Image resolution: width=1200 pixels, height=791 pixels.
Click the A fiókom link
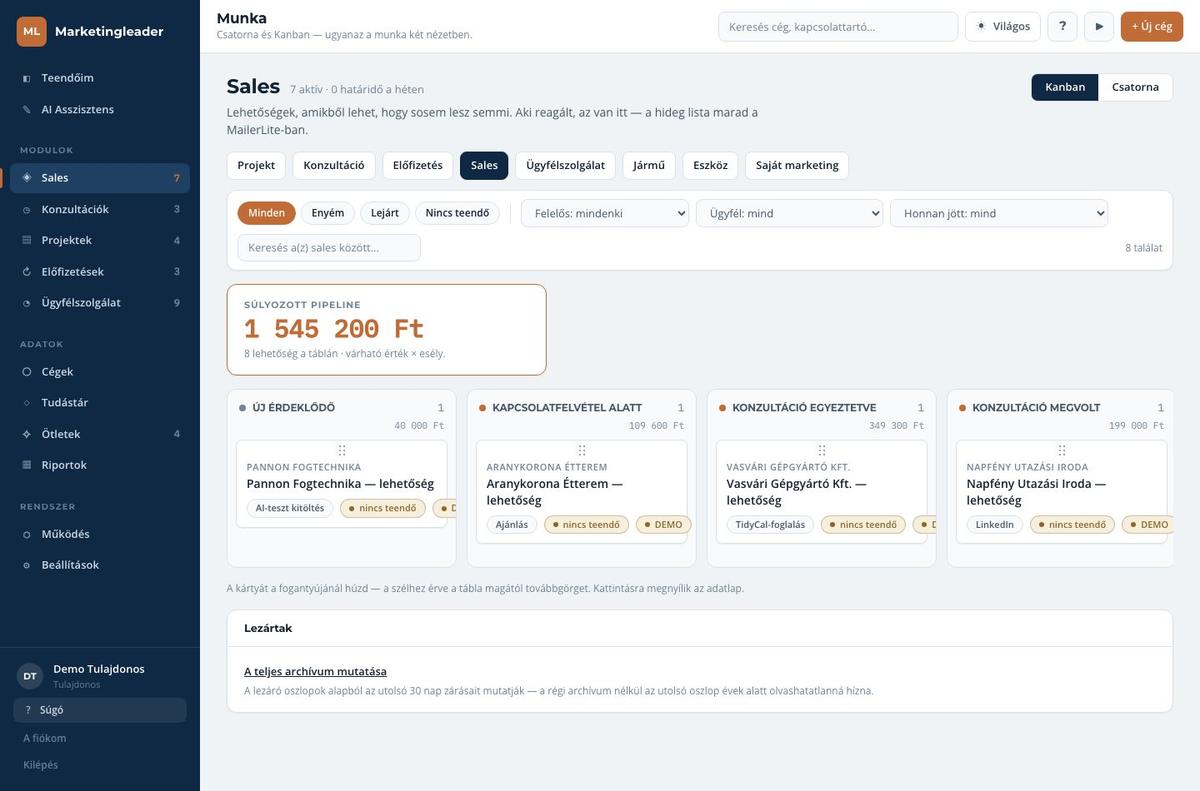45,738
